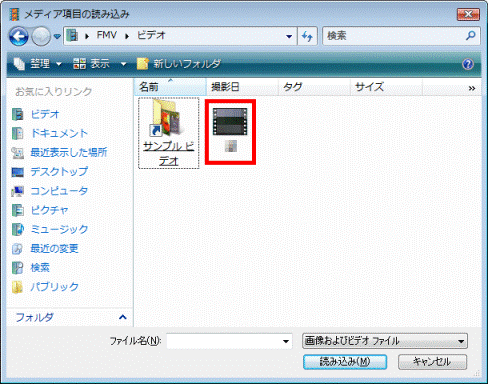Screen dimensions: 488x384
Task: Open the 最近の変更 saved search link
Action: 54,248
